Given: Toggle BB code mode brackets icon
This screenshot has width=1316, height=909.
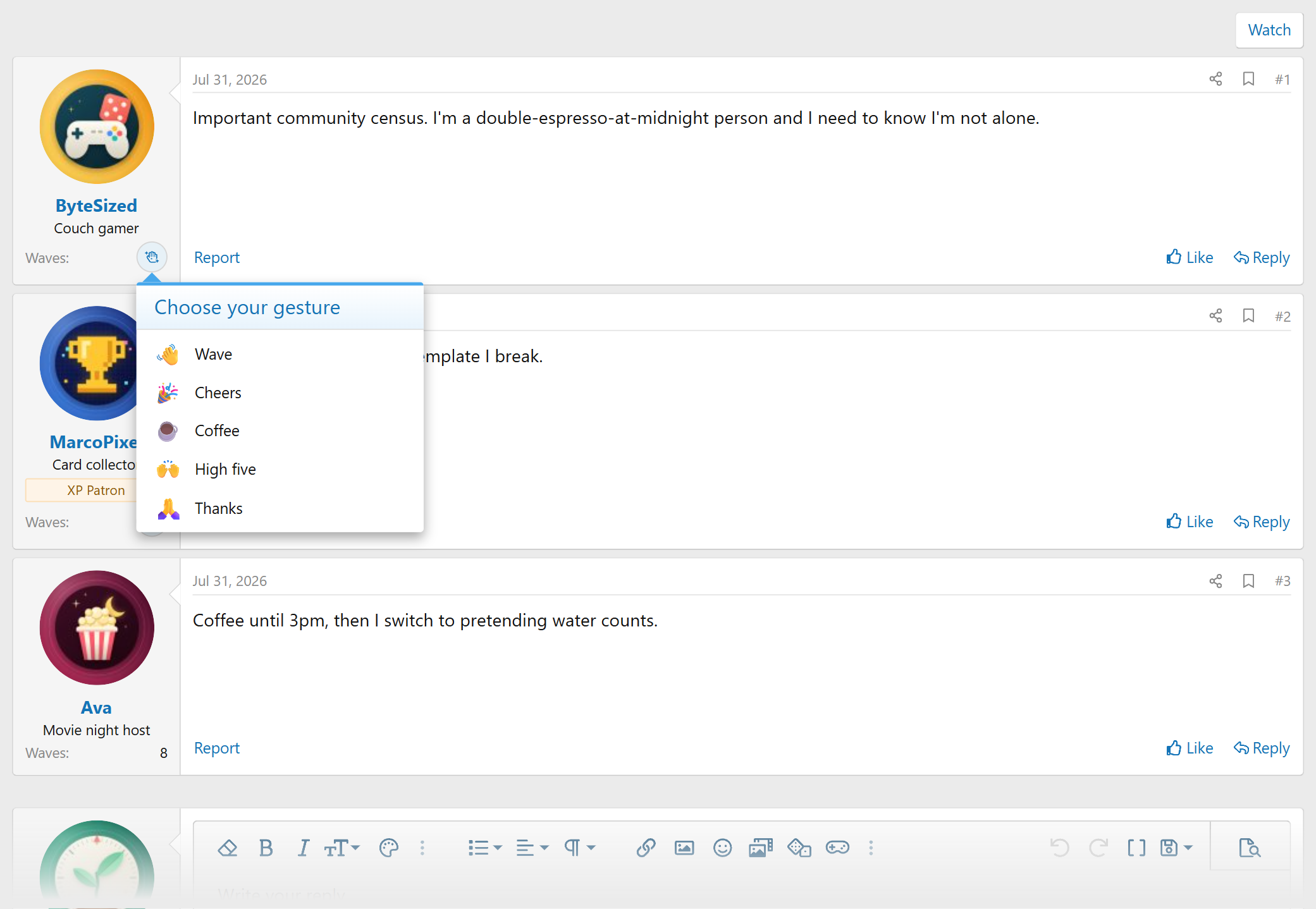Looking at the screenshot, I should [x=1136, y=848].
